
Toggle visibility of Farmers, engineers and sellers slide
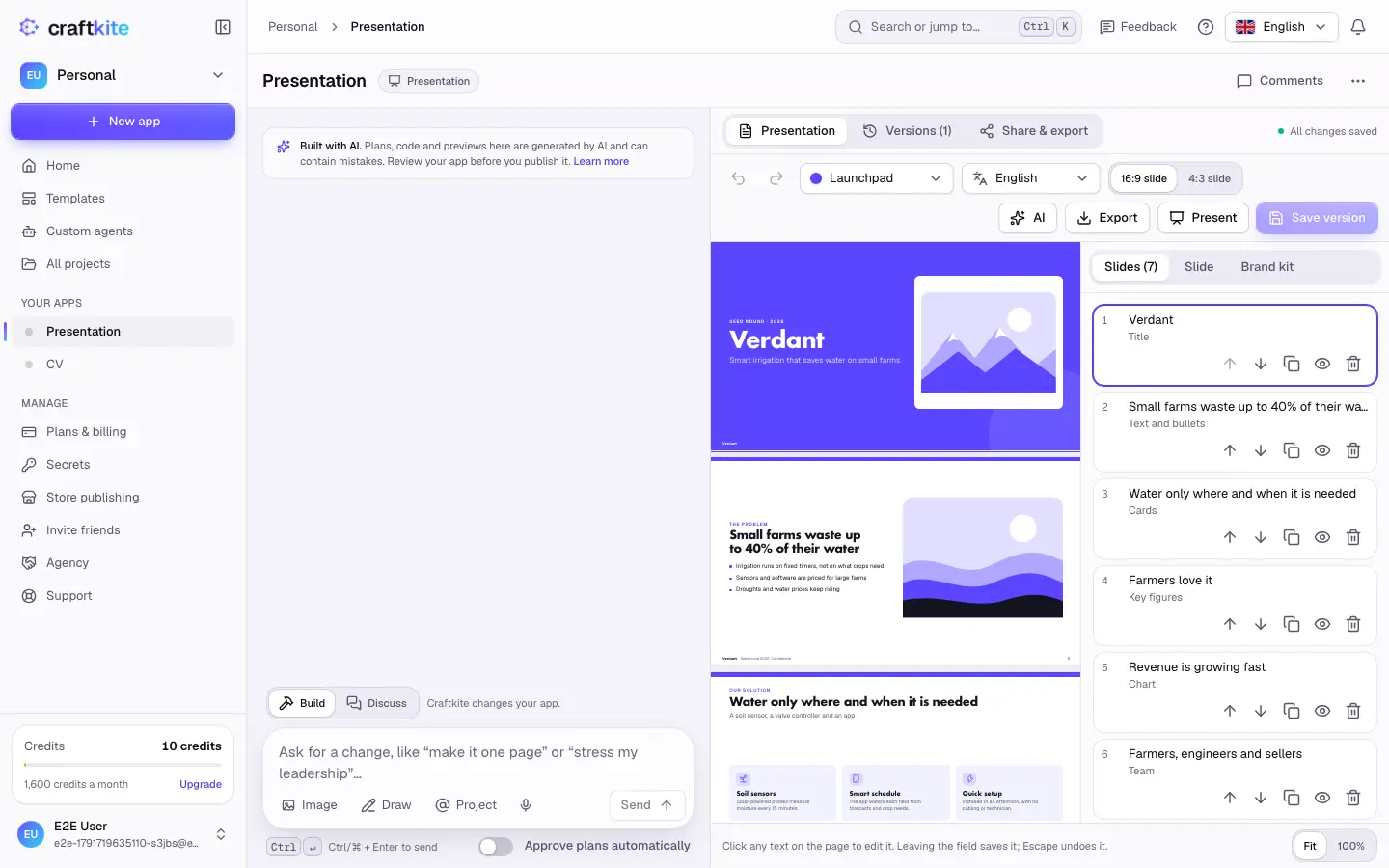tap(1322, 798)
